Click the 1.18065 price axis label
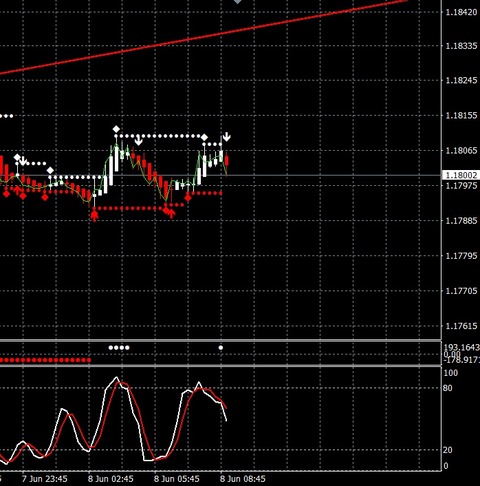This screenshot has height=486, width=480. pos(461,150)
